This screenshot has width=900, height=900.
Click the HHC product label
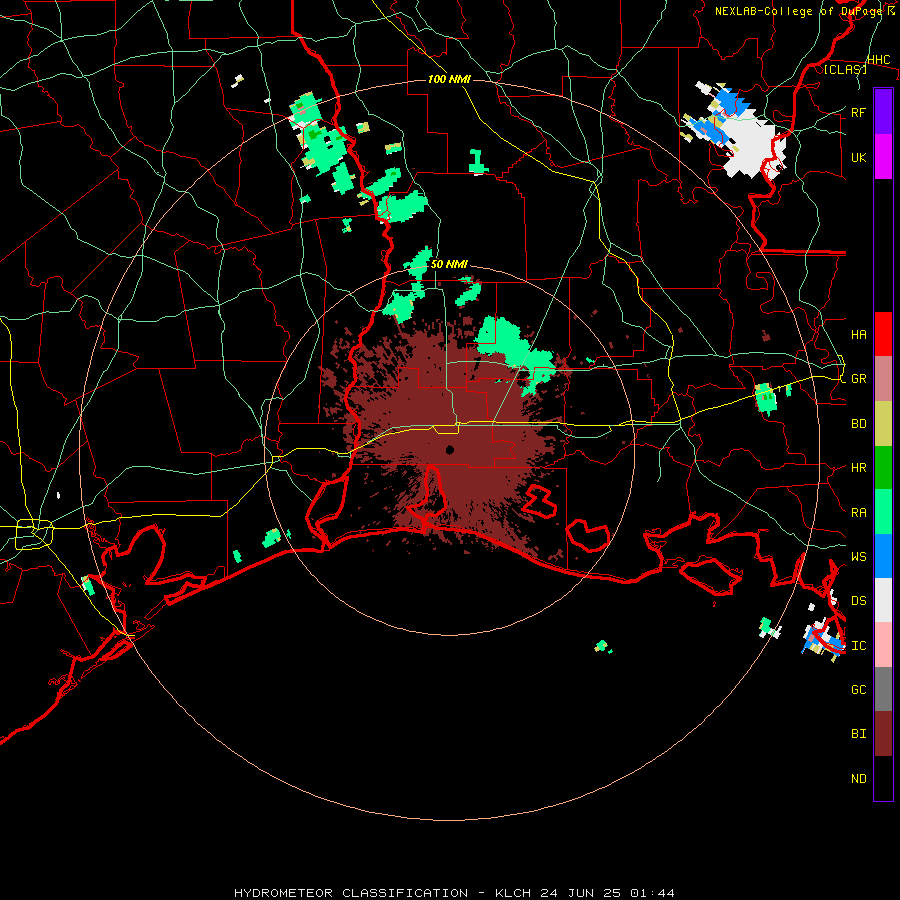pos(878,60)
